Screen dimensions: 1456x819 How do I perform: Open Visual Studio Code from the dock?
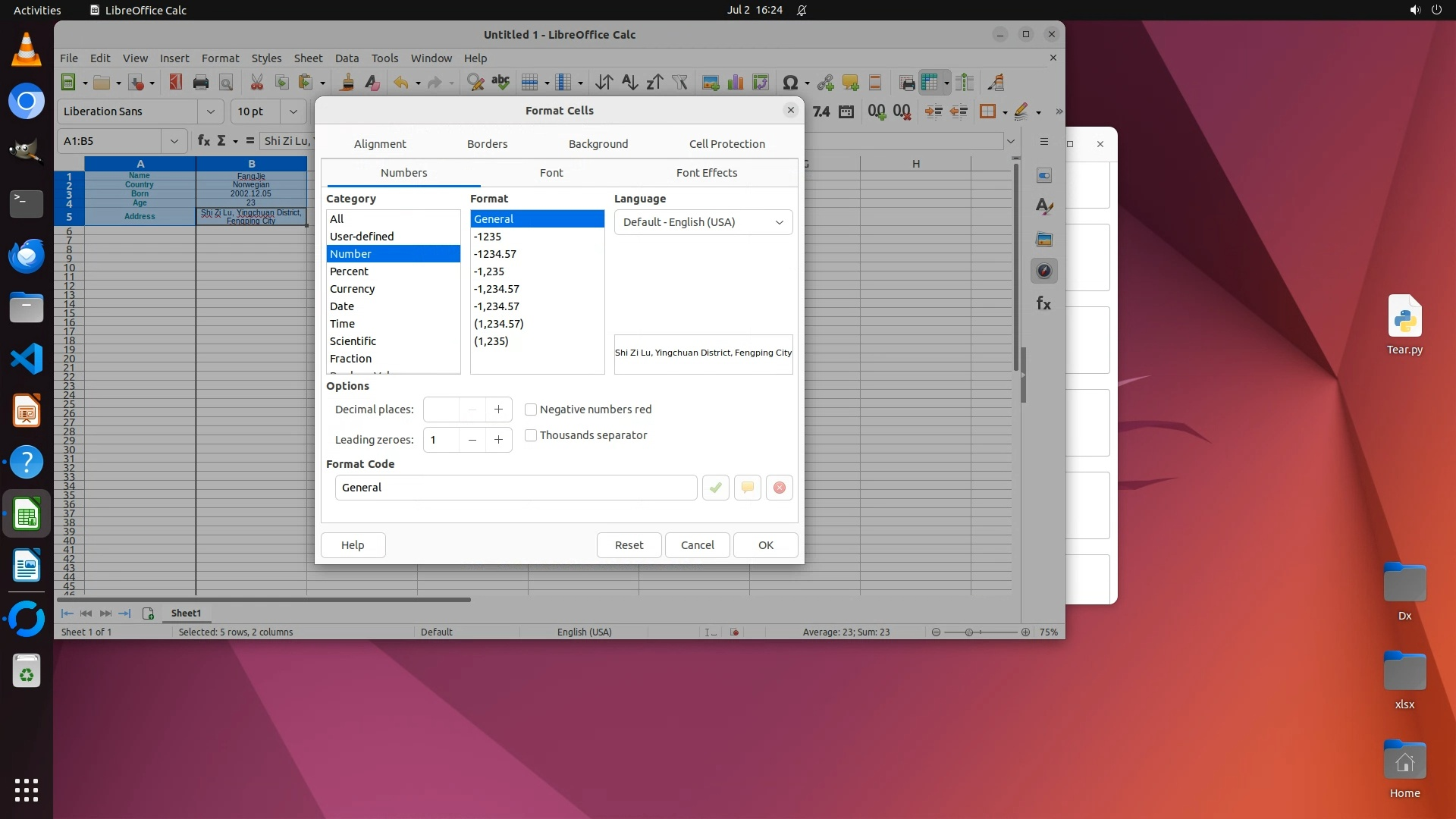tap(27, 359)
